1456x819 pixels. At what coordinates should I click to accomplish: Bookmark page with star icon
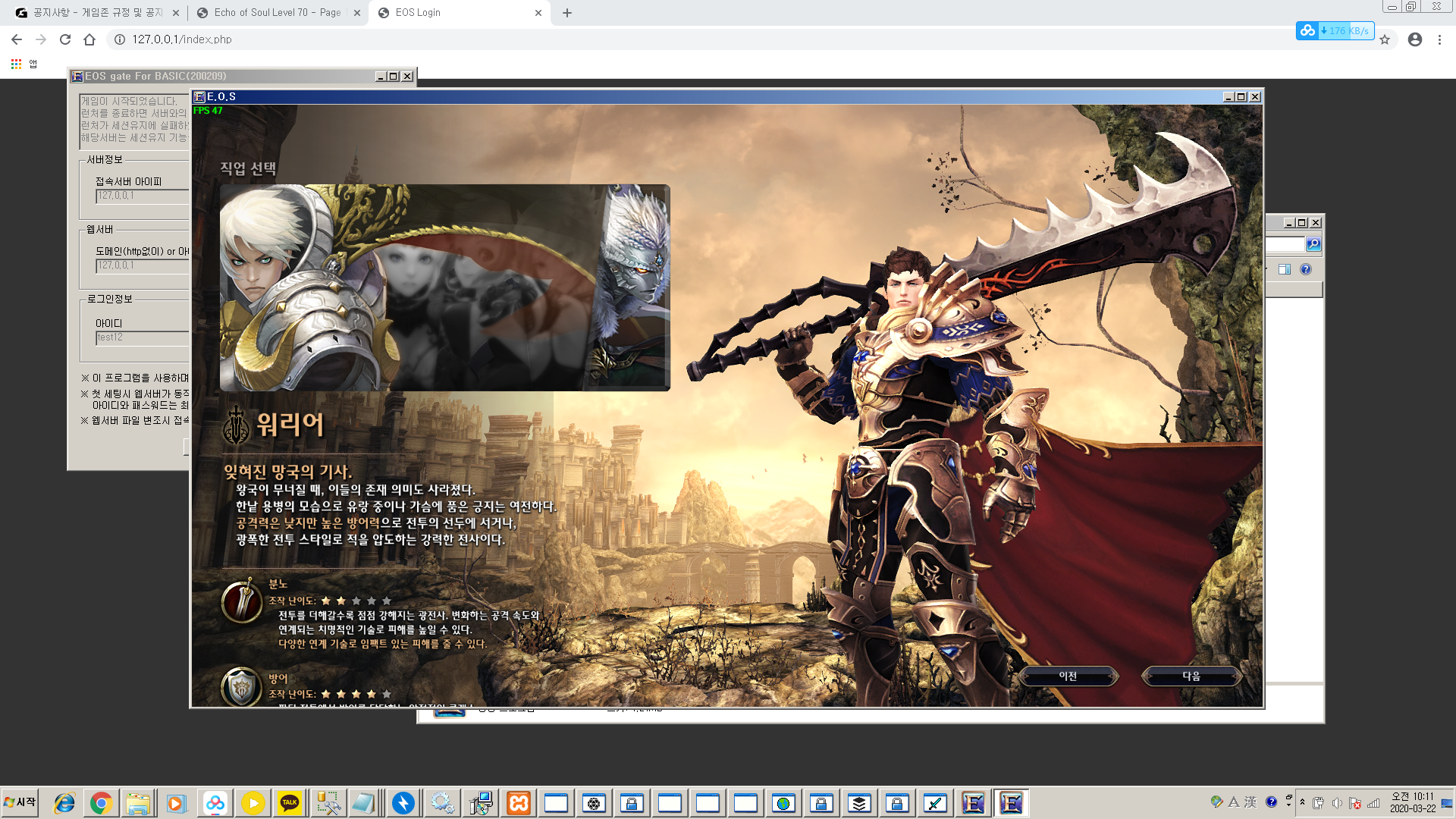coord(1385,39)
